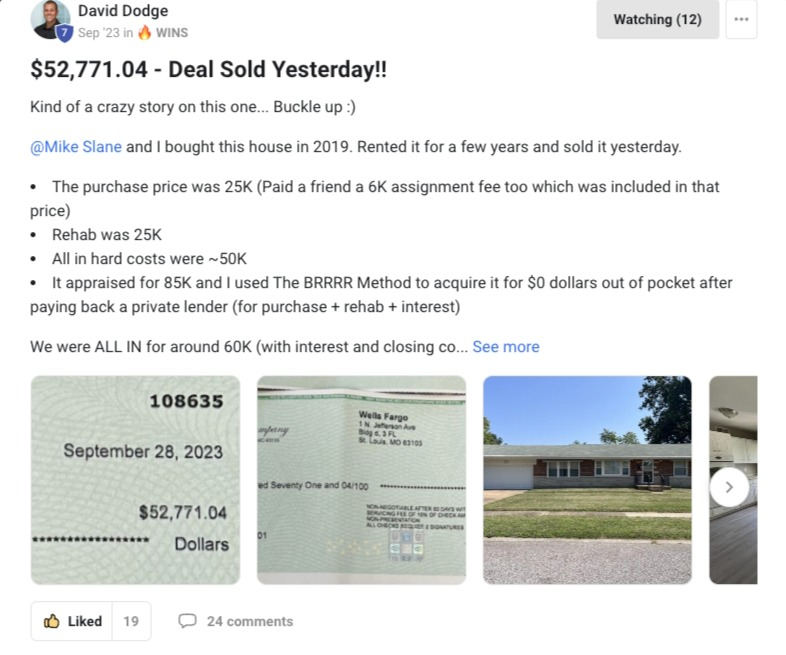Expand post text with See more
The height and width of the screenshot is (655, 786).
506,347
